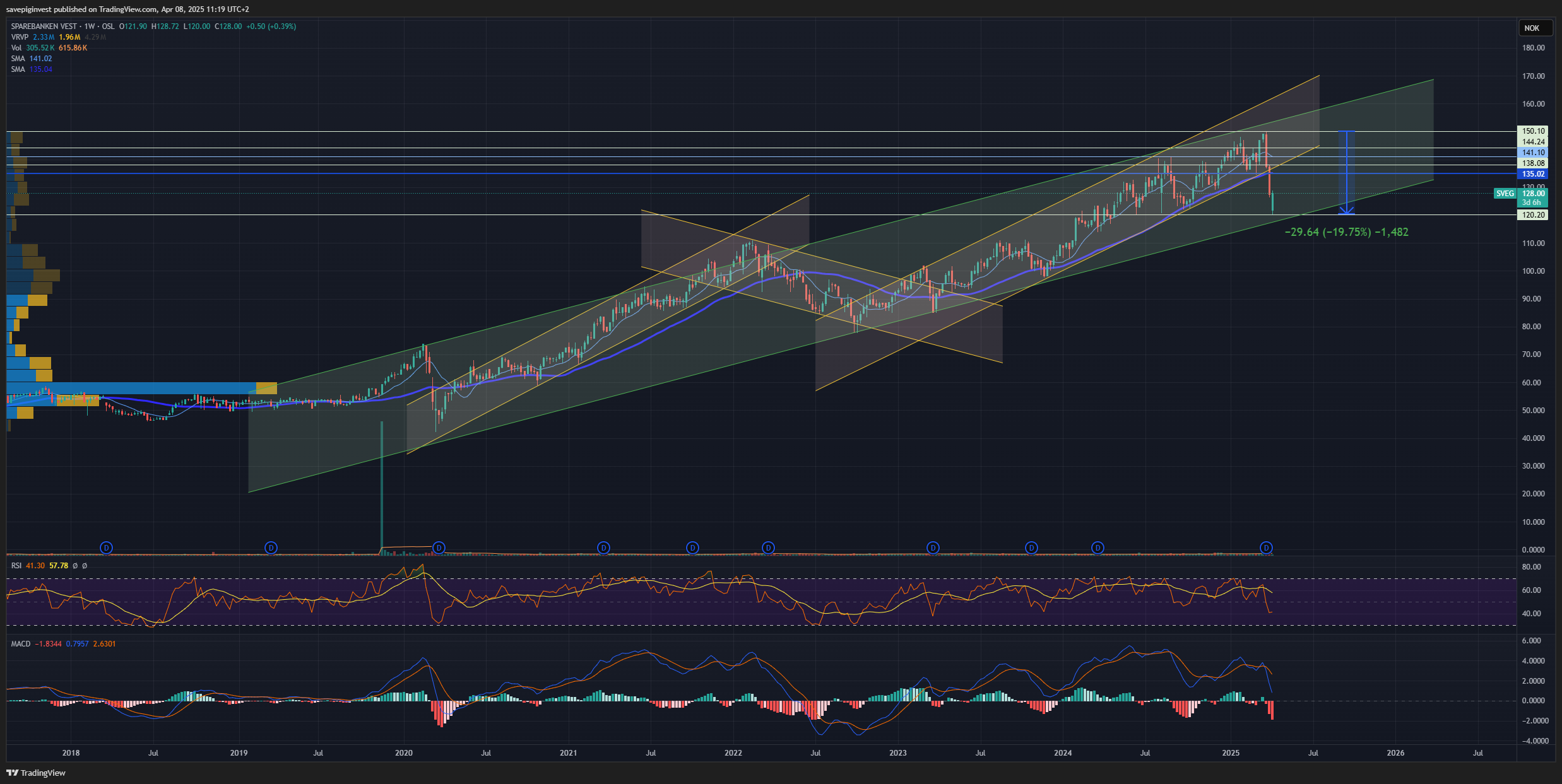This screenshot has width=1562, height=784.
Task: Select the dividend marker in spring 2023
Action: [x=933, y=547]
